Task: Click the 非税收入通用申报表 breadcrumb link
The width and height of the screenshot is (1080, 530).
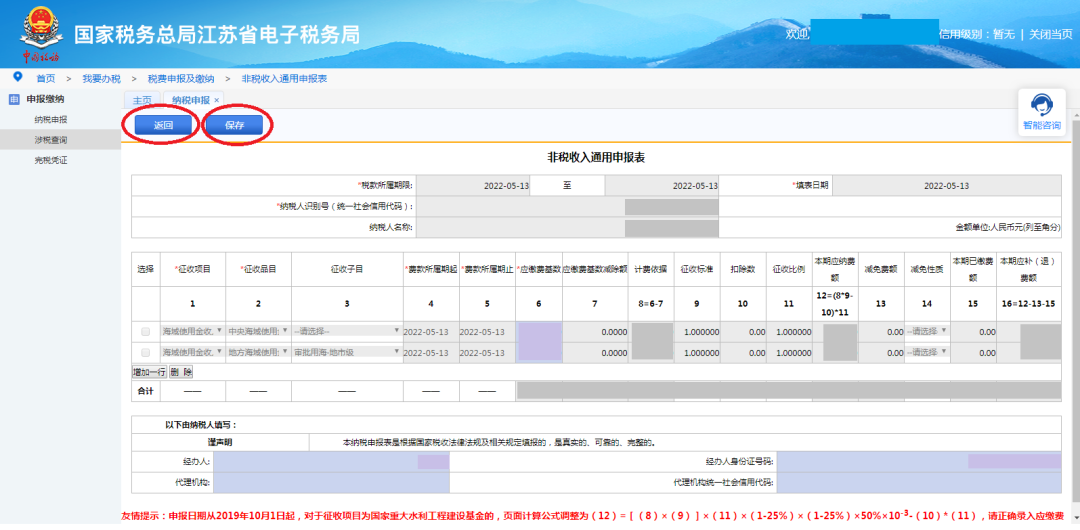Action: [x=284, y=79]
